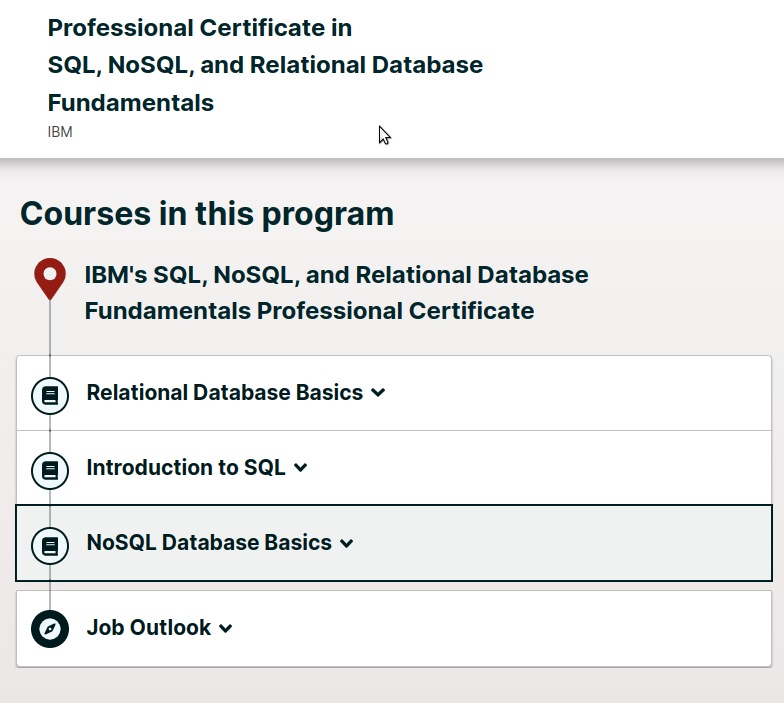Click the compass icon beside Job Outlook

click(50, 629)
